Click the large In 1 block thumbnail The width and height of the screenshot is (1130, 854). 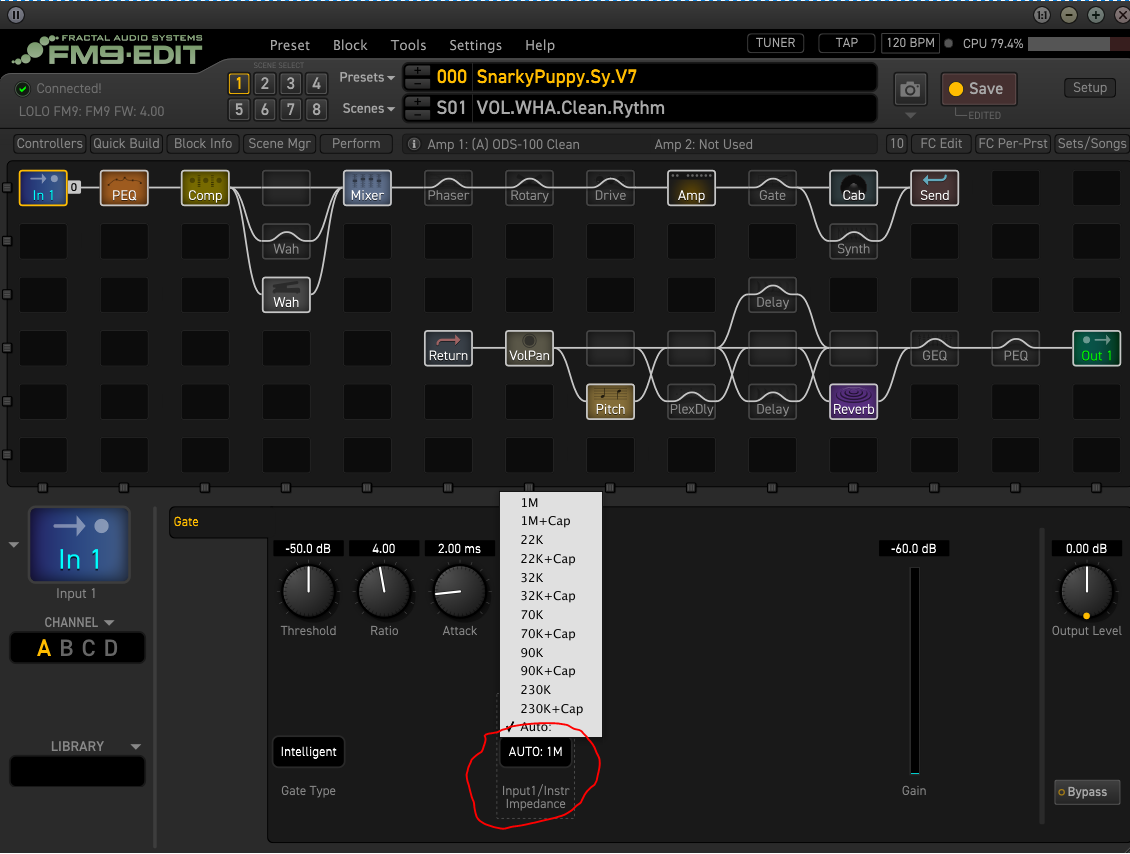click(x=79, y=545)
